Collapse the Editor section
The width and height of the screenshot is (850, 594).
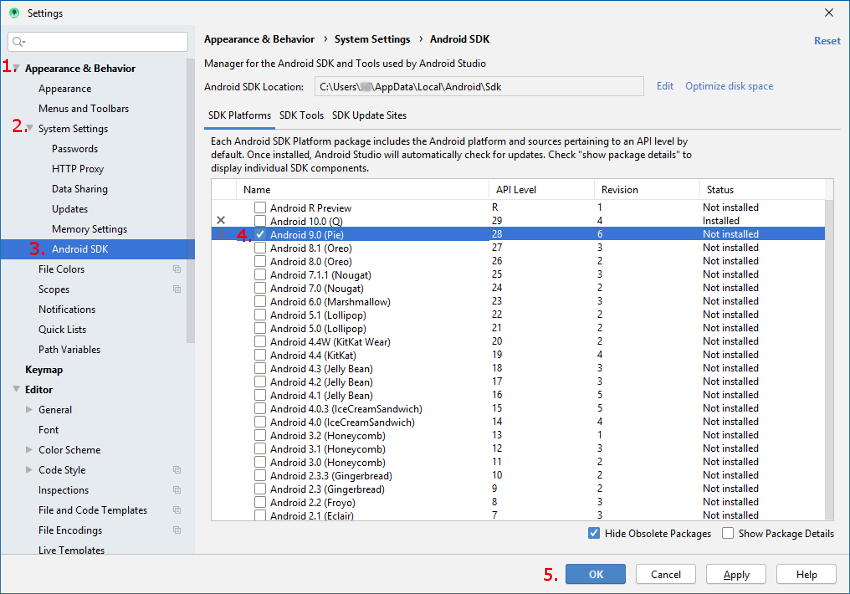(16, 389)
